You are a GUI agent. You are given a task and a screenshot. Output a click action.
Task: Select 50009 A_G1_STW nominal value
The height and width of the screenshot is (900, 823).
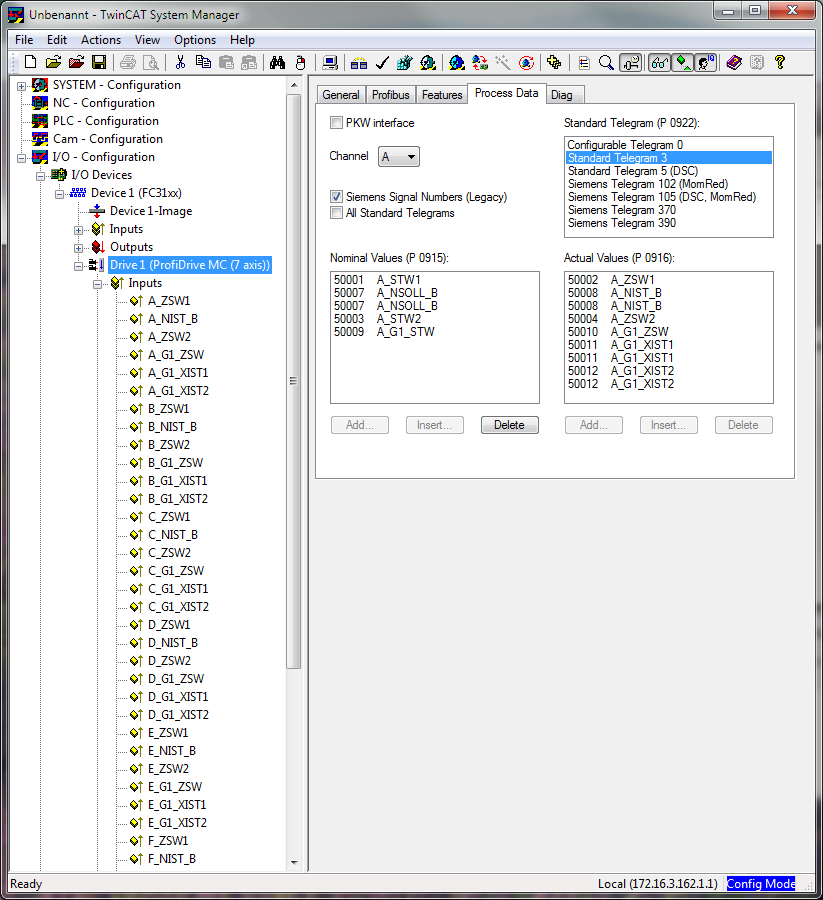tap(434, 332)
